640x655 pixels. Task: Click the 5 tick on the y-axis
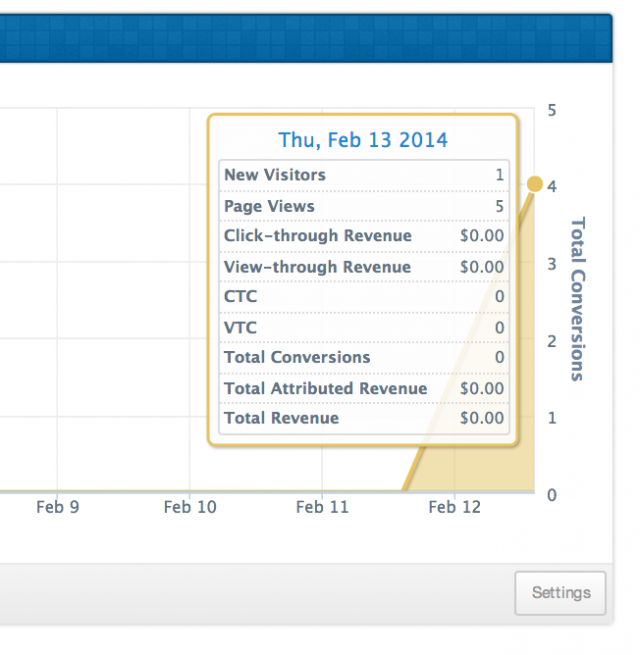(x=553, y=110)
